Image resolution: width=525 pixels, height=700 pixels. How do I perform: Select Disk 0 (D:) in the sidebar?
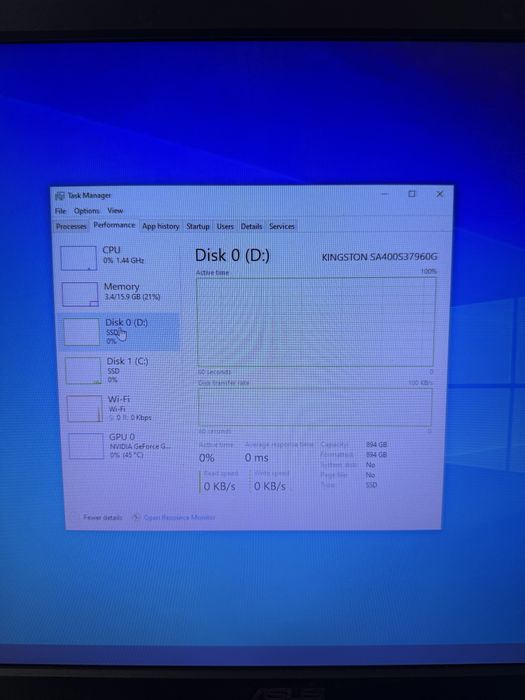click(120, 332)
